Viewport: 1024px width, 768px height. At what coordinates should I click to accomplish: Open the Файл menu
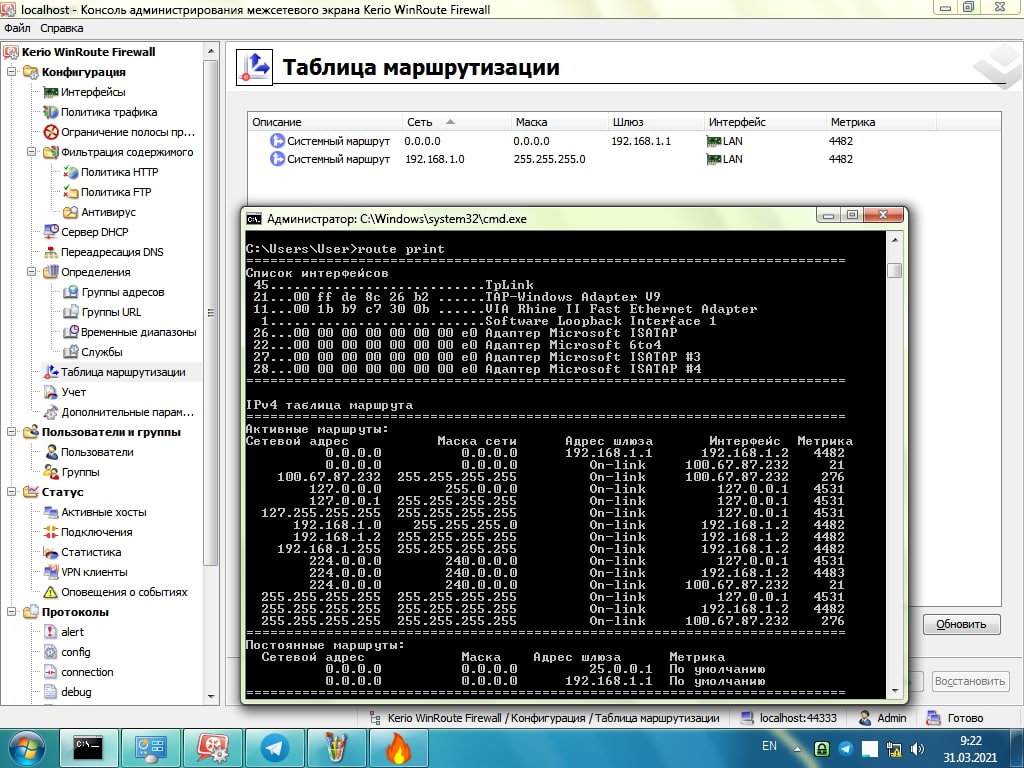coord(17,28)
